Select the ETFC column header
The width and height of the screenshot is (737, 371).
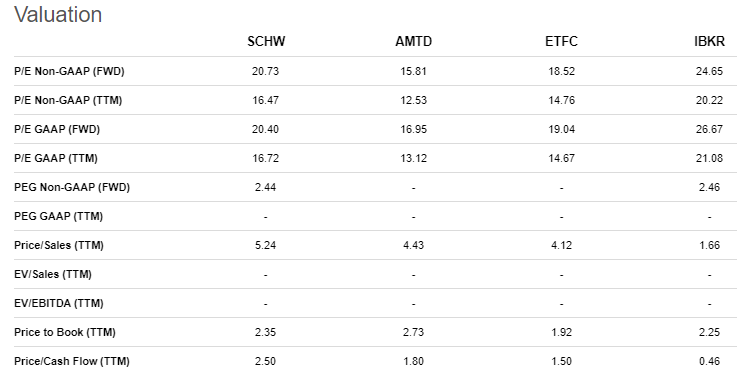click(x=561, y=41)
